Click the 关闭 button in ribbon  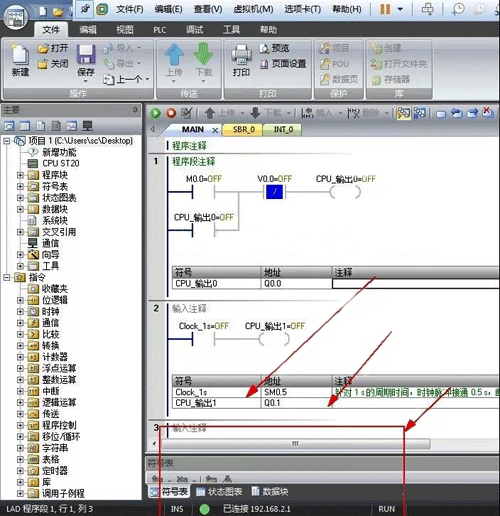tap(53, 64)
